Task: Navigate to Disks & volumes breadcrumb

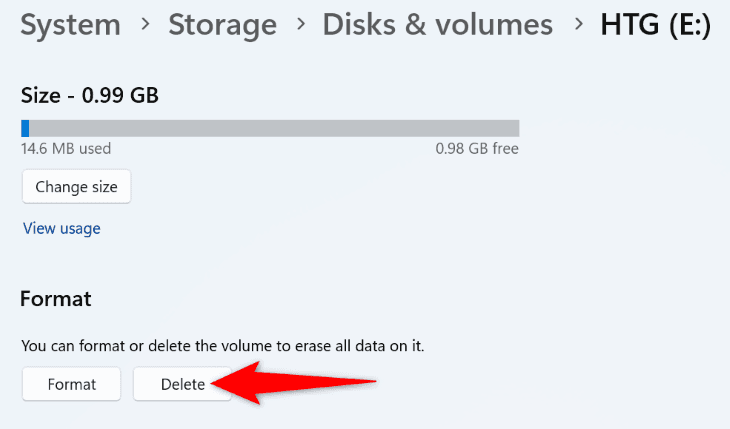Action: 438,24
